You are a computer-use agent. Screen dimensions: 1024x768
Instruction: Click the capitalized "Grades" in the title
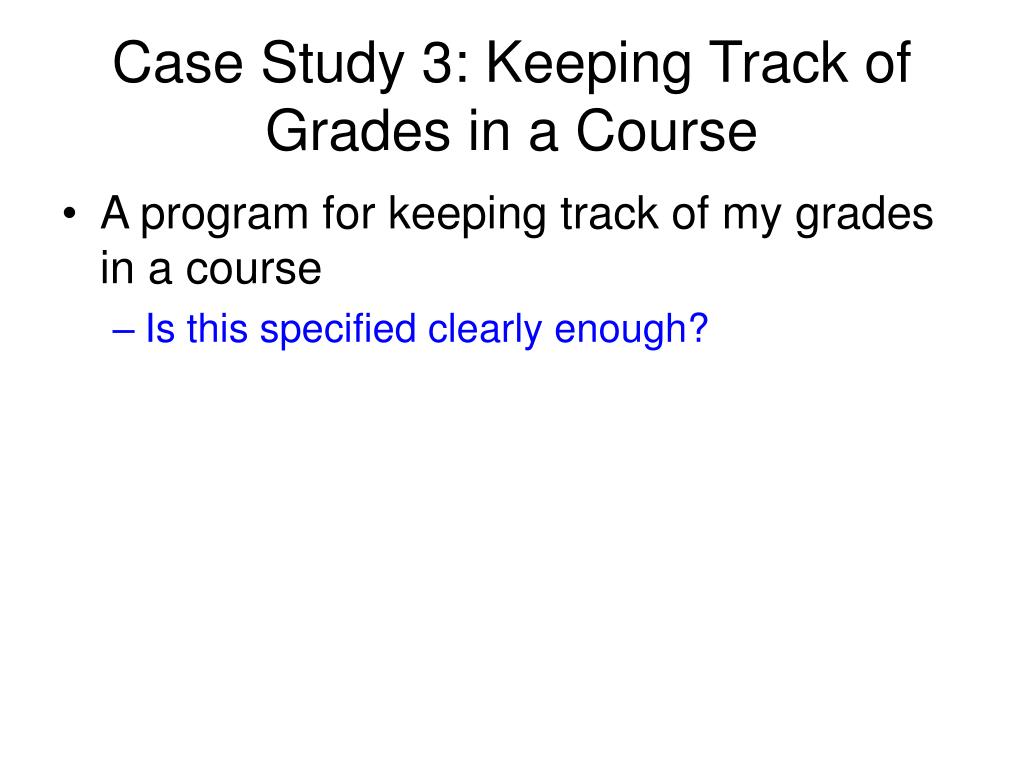[358, 131]
